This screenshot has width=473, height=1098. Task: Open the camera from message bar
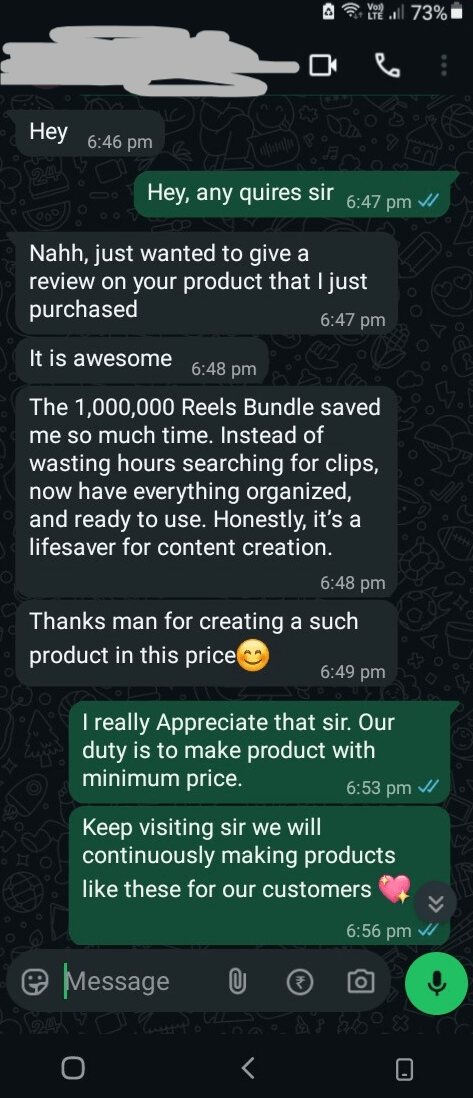coord(361,982)
